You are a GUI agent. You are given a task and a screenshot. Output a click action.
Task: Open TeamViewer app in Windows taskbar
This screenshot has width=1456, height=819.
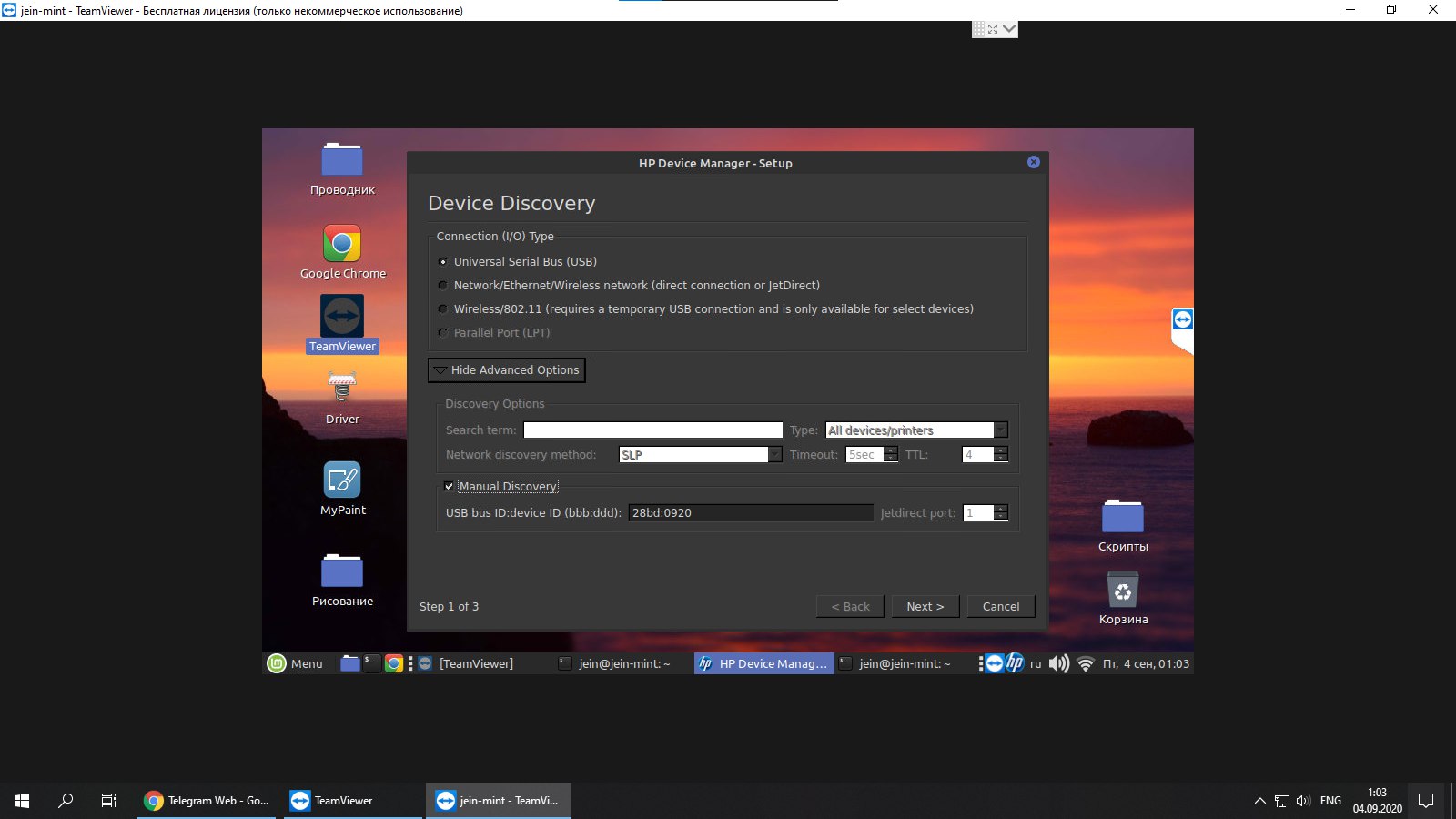pos(353,801)
